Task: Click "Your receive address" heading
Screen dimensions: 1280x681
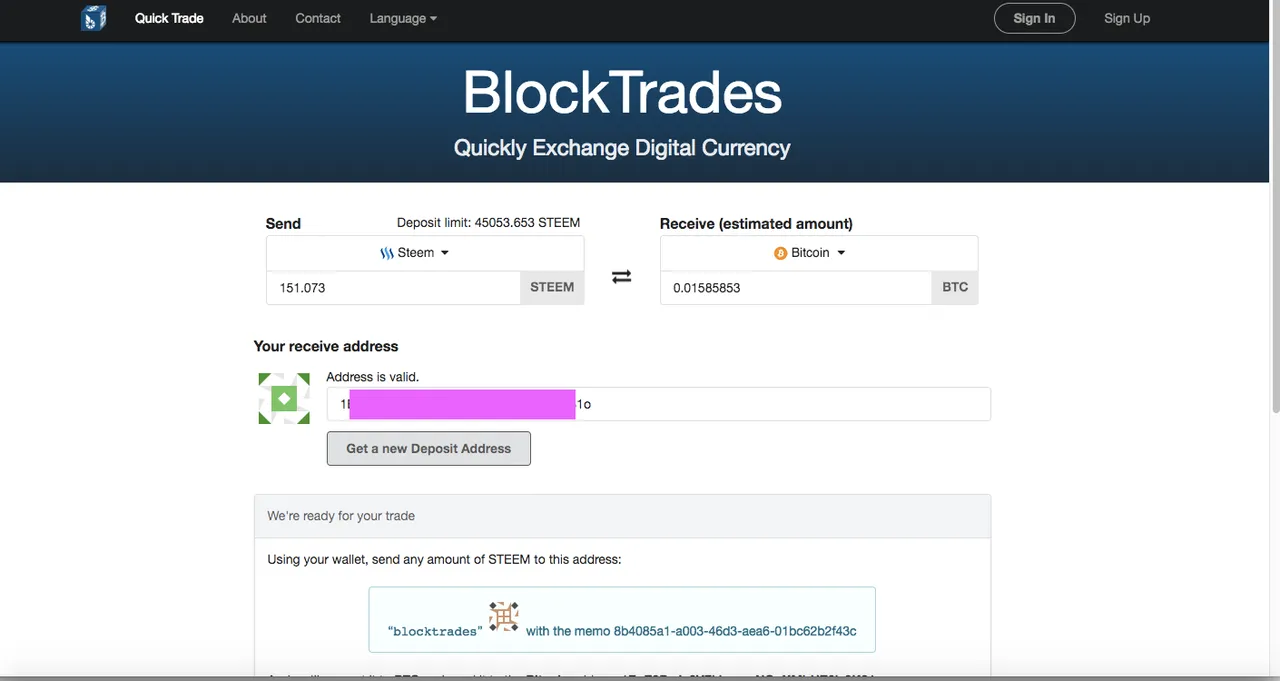Action: coord(326,346)
